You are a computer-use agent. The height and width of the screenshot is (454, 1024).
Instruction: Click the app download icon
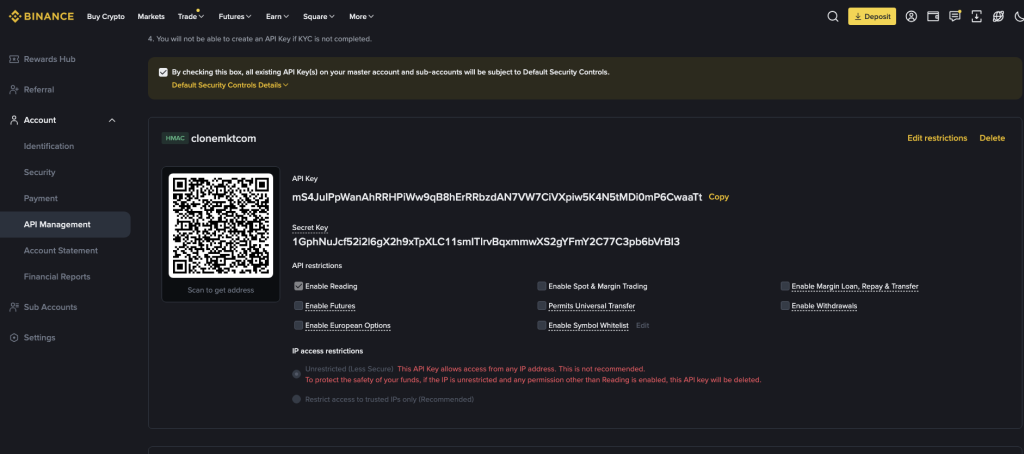click(x=976, y=17)
